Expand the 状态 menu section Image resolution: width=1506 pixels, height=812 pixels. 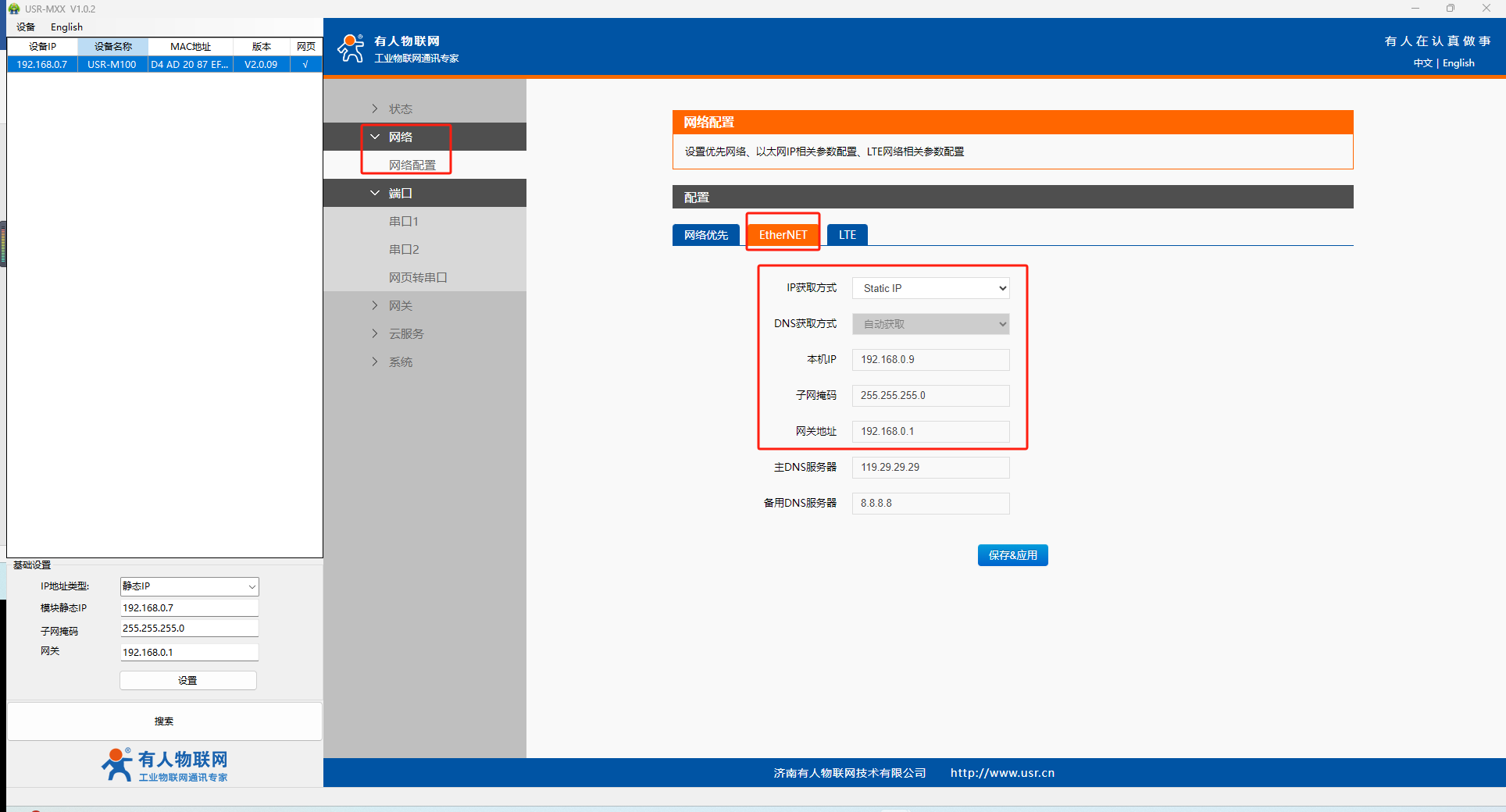coord(400,109)
